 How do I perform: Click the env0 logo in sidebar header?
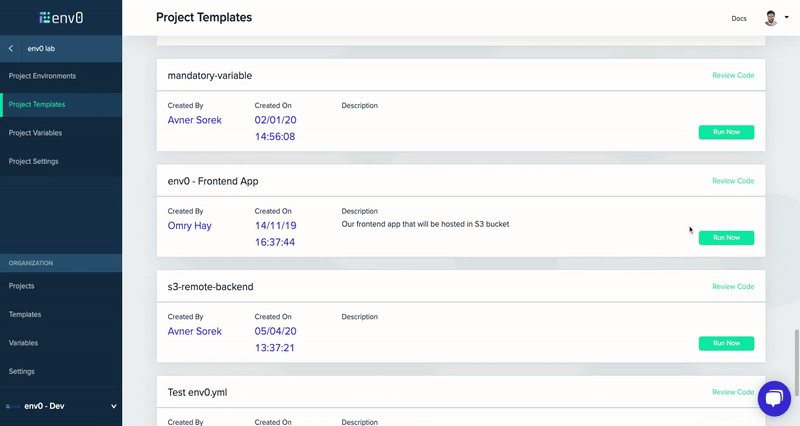click(60, 17)
